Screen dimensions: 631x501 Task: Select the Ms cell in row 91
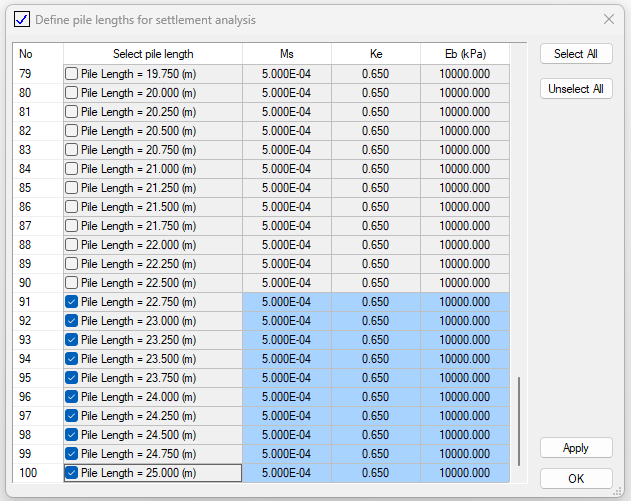[287, 302]
